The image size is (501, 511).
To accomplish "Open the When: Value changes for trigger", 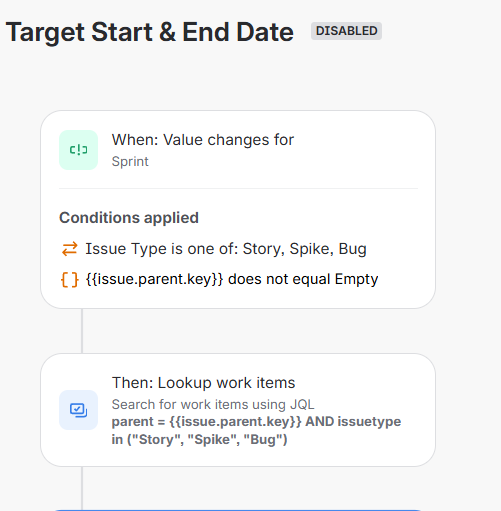I will click(203, 140).
